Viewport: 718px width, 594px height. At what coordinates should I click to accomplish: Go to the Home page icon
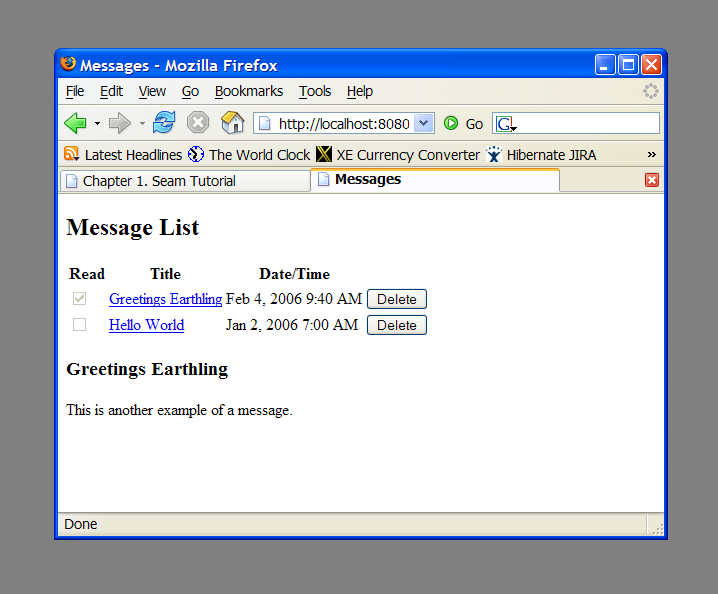(x=232, y=123)
